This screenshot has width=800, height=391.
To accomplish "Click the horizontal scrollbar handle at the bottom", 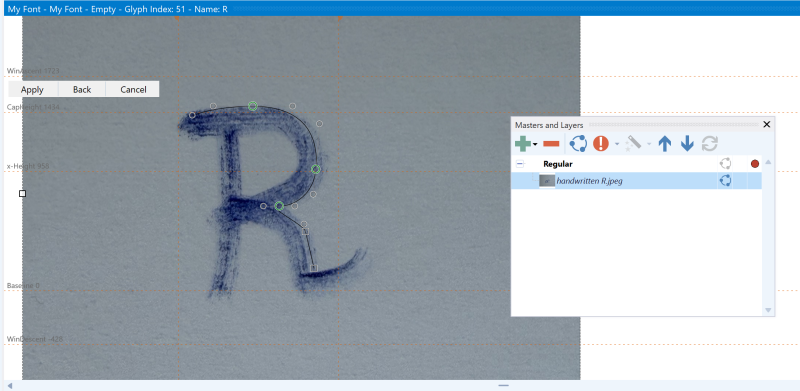I will (x=503, y=385).
